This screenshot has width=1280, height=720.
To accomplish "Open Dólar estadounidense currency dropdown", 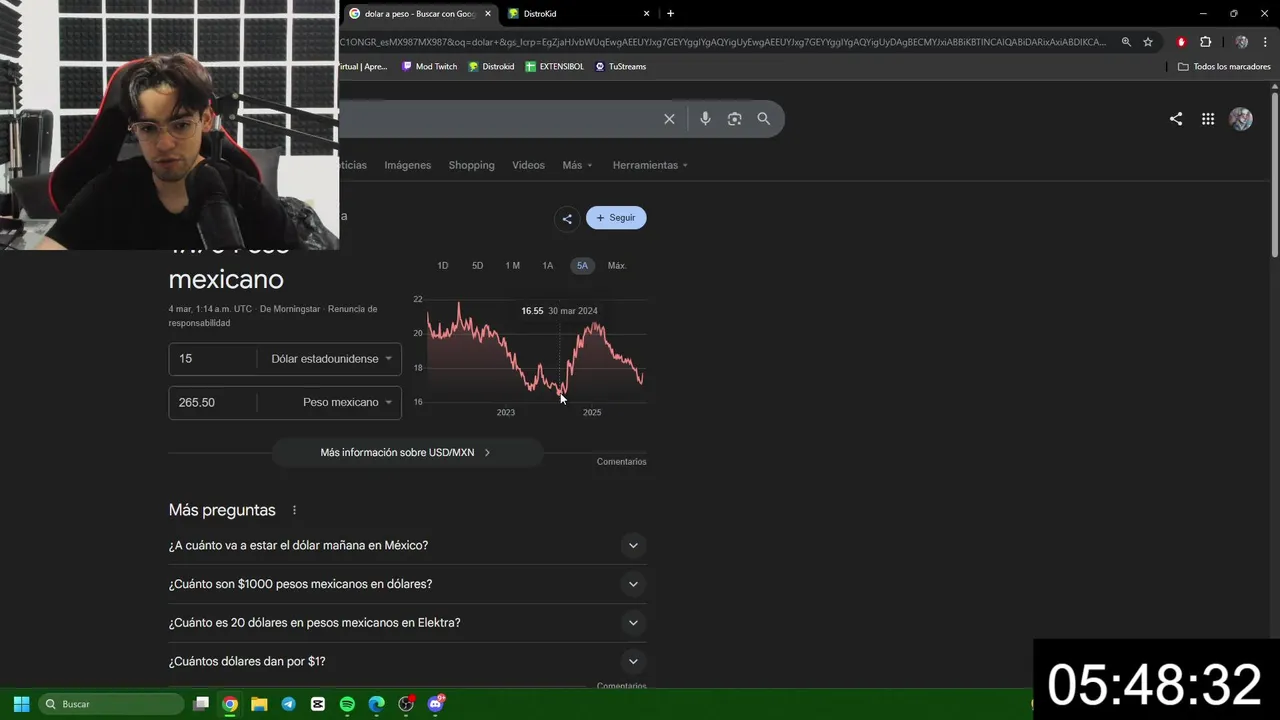I will (331, 359).
